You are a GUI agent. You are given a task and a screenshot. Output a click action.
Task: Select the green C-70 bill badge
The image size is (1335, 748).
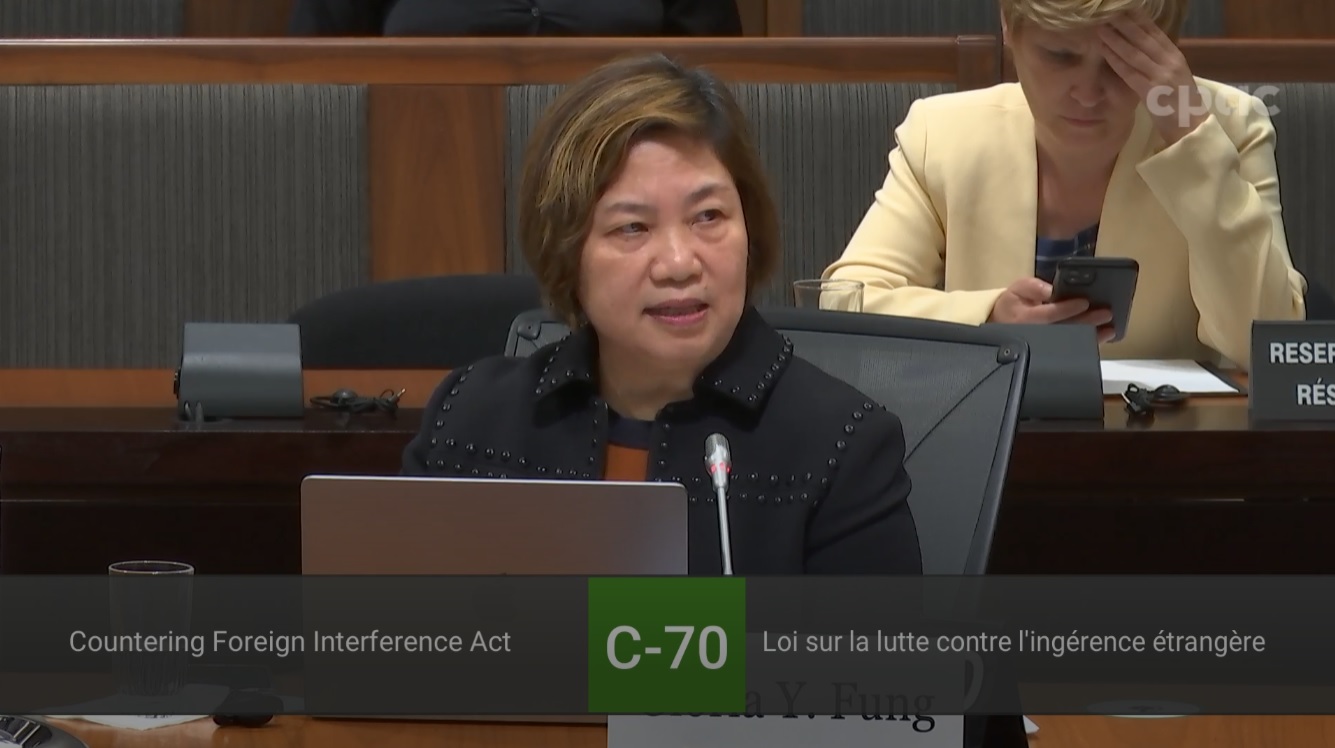tap(667, 643)
